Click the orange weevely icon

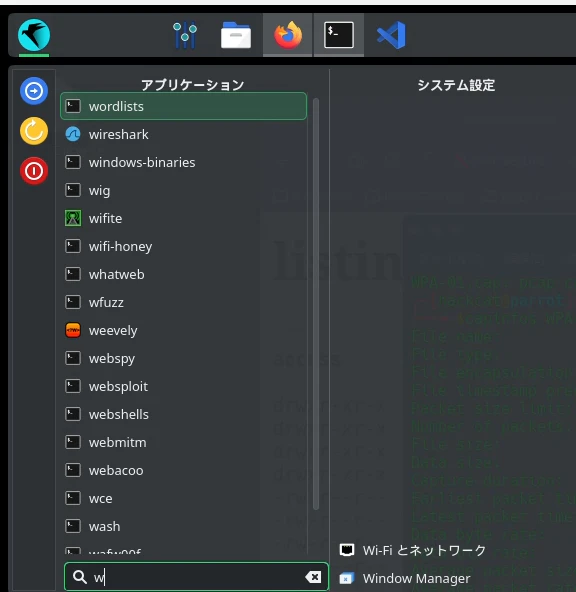tap(73, 330)
